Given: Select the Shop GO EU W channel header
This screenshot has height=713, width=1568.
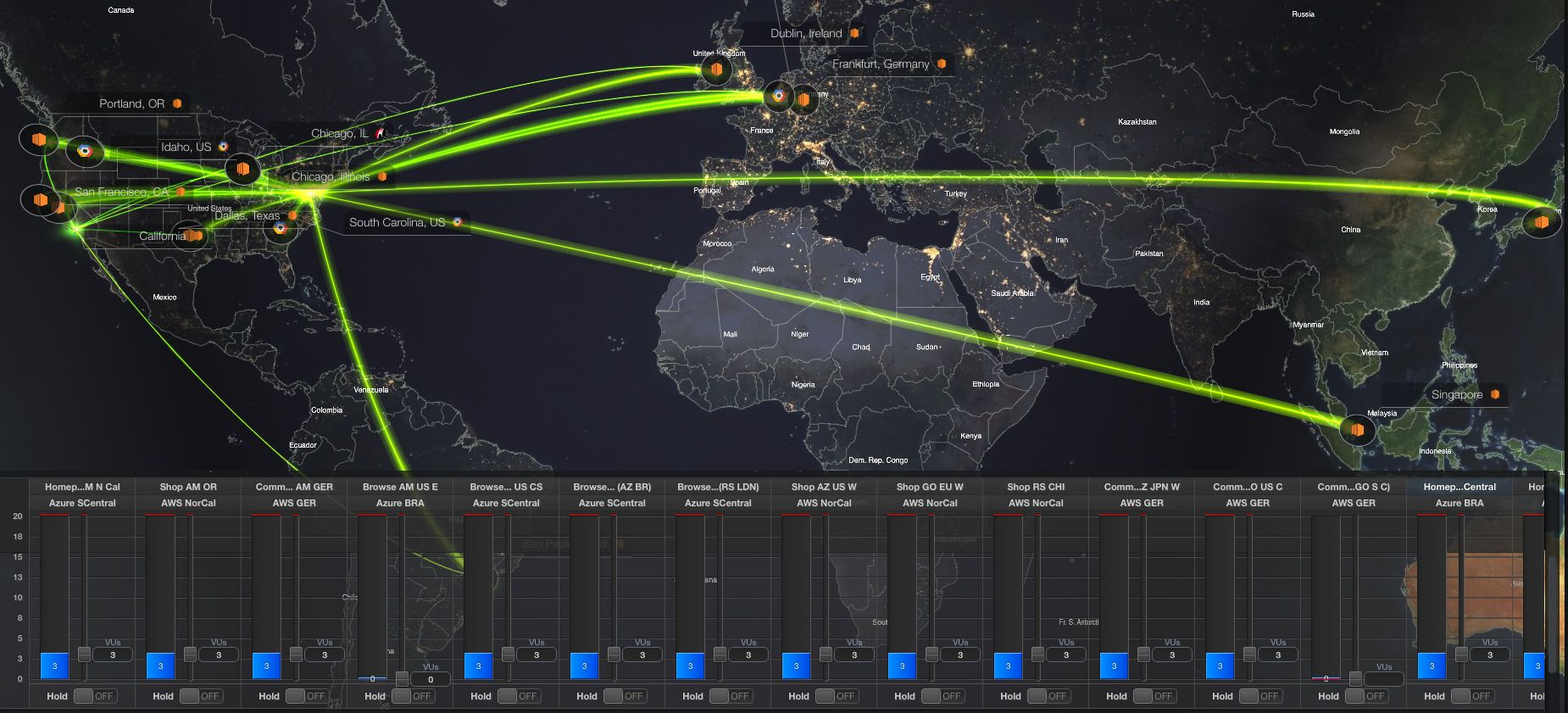Looking at the screenshot, I should coord(930,487).
